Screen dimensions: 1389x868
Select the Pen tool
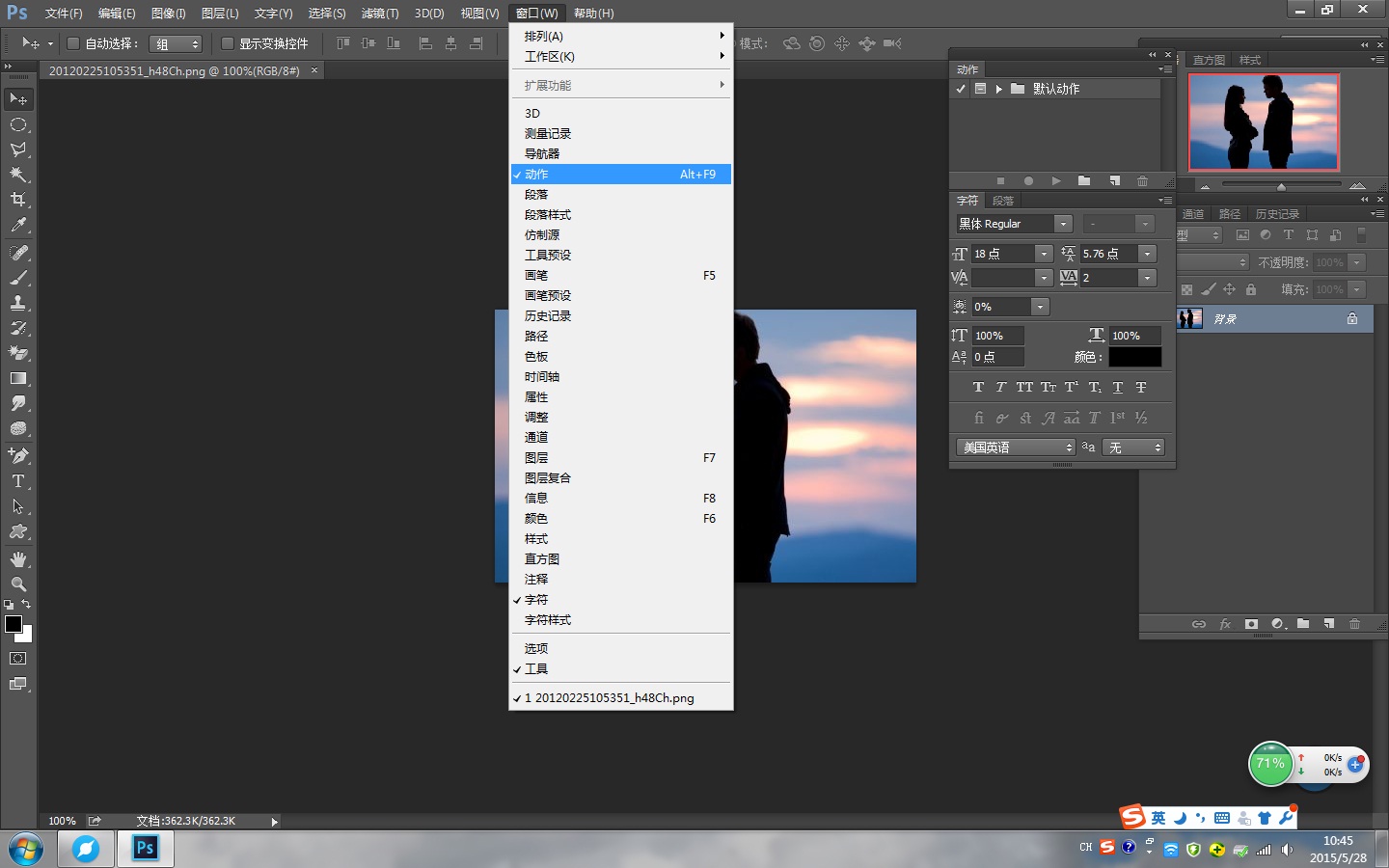[17, 455]
